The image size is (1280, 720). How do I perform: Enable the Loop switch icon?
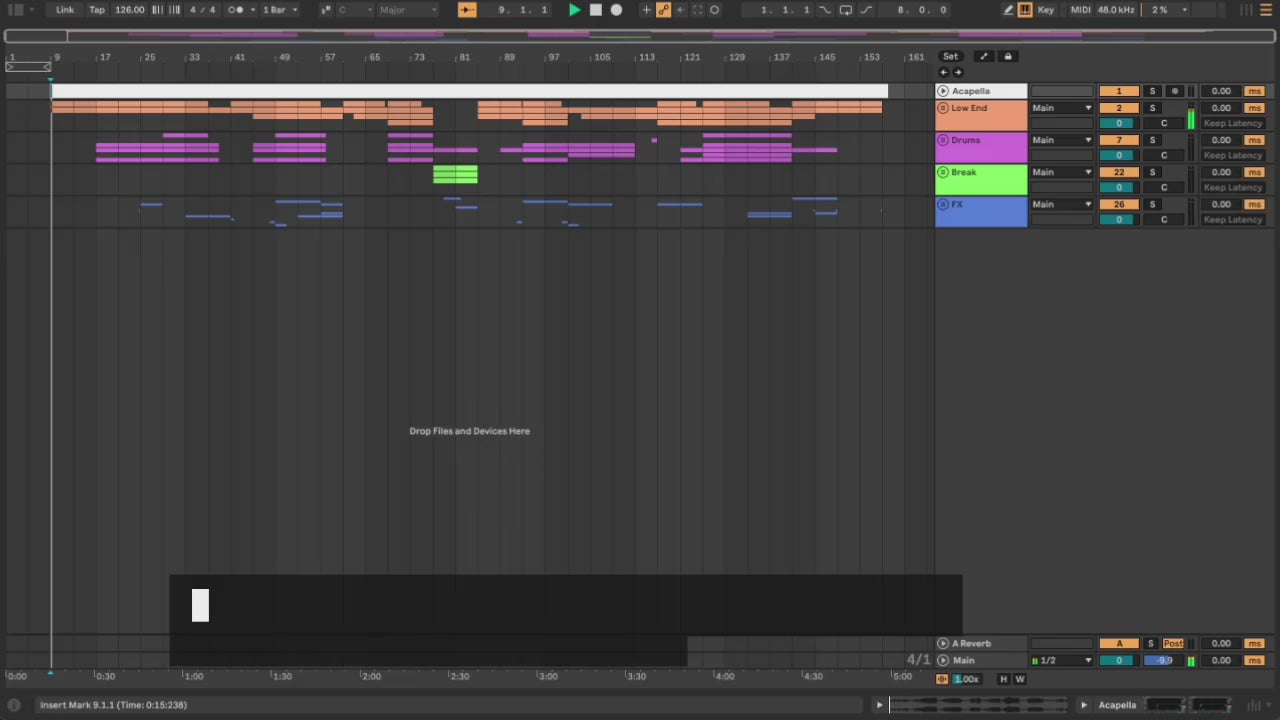(846, 10)
